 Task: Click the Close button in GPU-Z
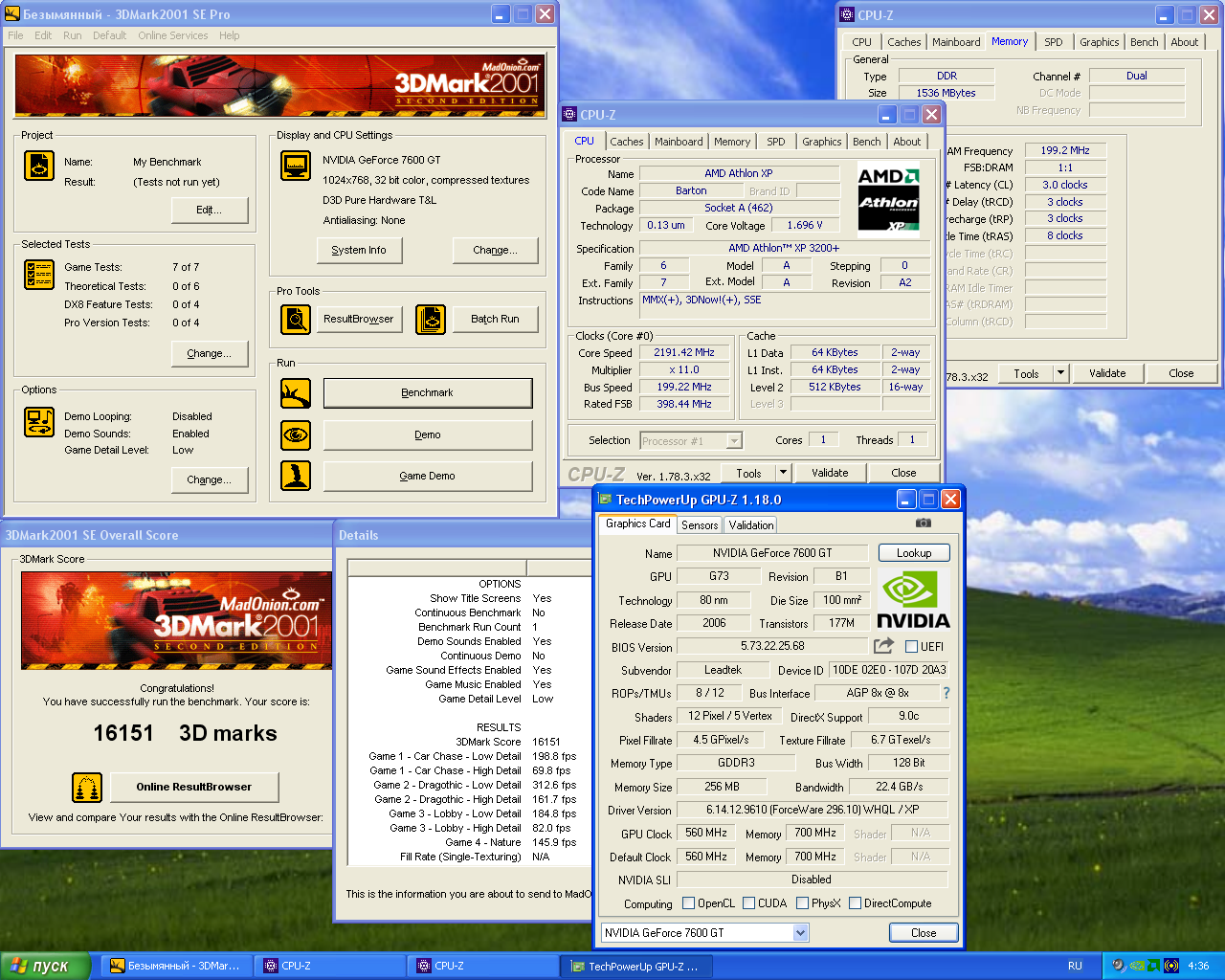[x=924, y=932]
